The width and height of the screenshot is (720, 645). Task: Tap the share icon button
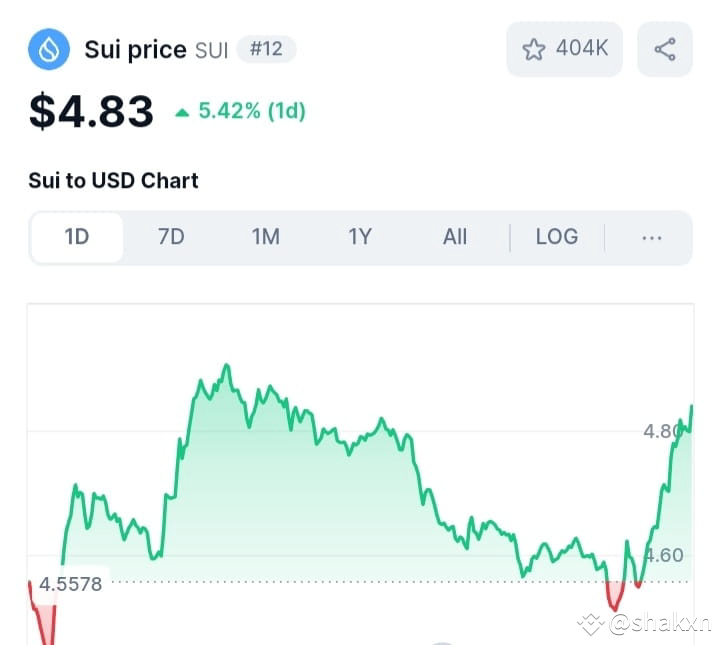[665, 49]
